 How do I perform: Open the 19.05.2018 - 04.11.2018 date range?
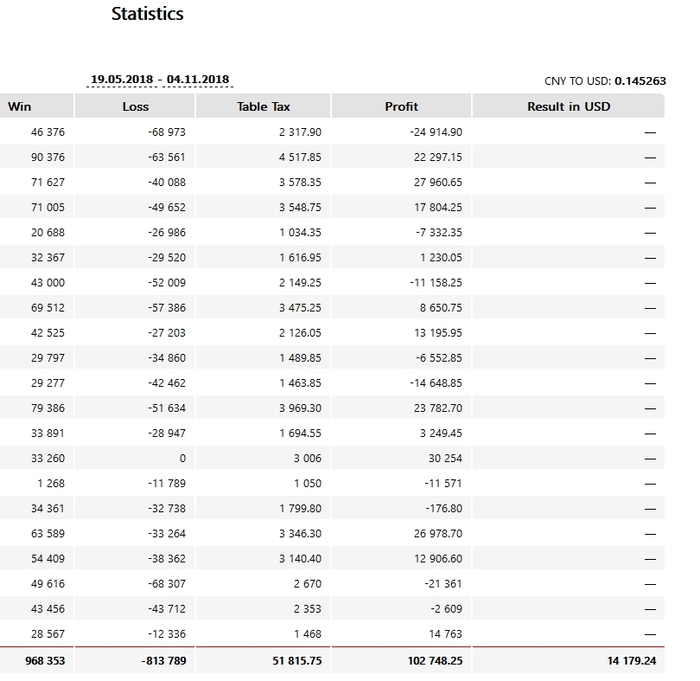(160, 79)
